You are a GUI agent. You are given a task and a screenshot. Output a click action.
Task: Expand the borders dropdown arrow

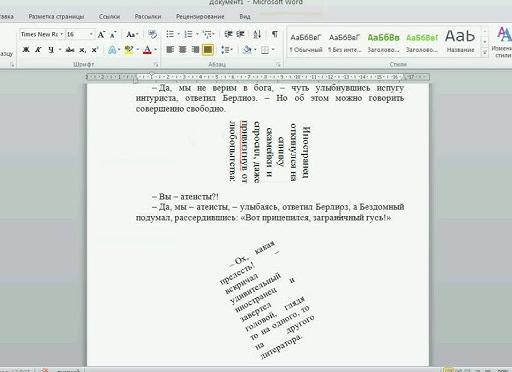(273, 50)
